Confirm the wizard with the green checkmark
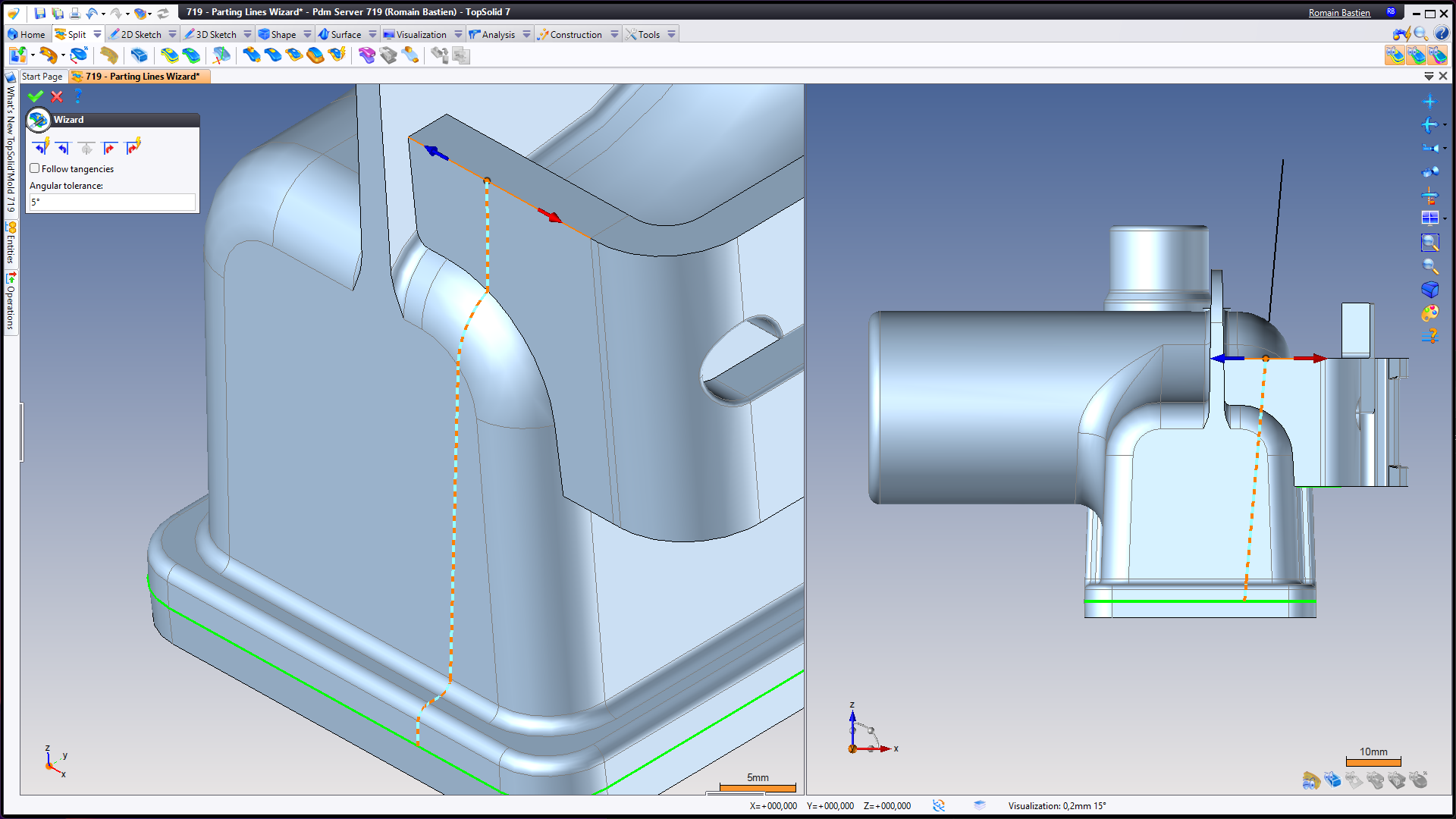 pos(35,96)
